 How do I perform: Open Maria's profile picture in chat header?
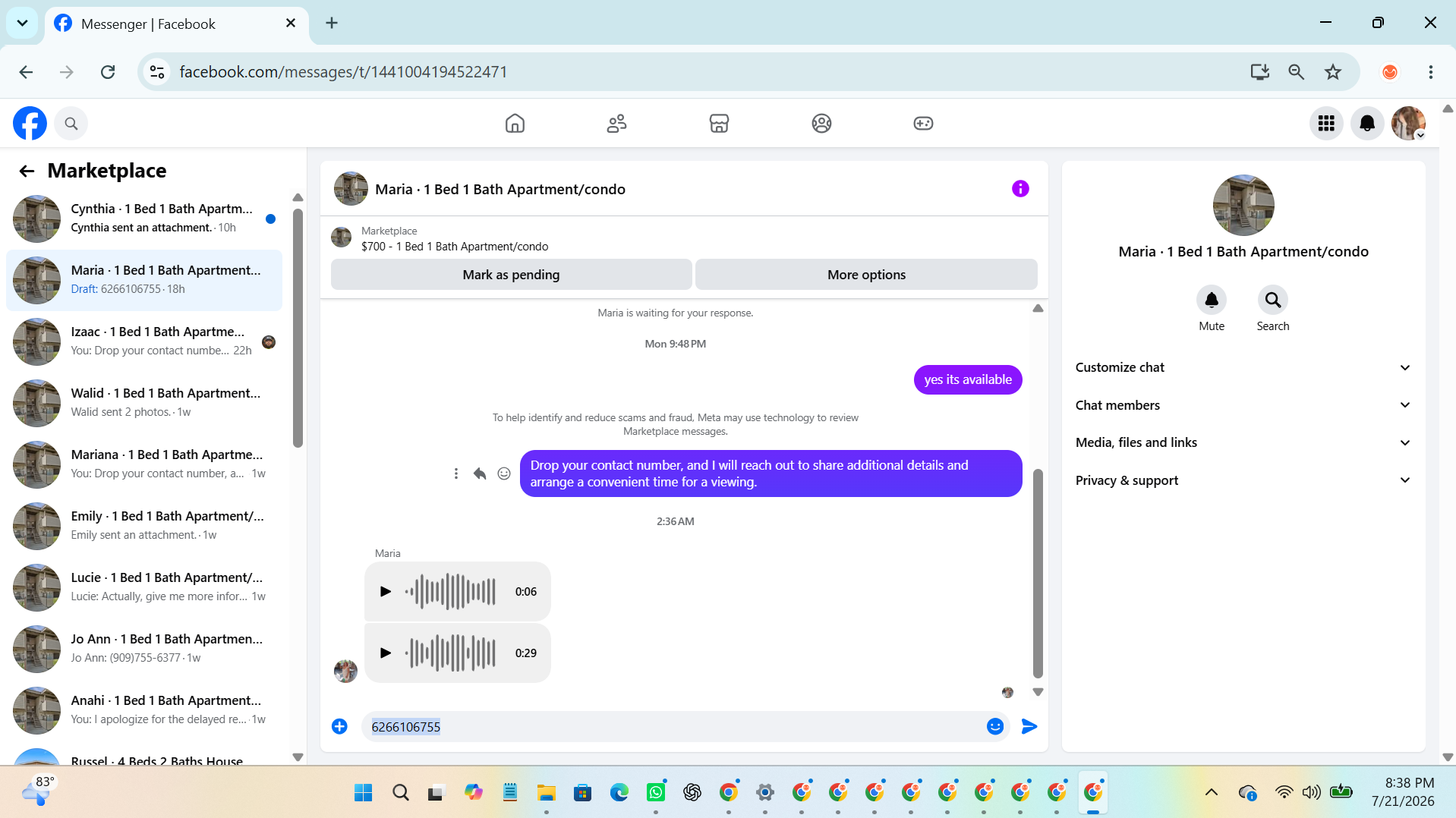pos(351,189)
